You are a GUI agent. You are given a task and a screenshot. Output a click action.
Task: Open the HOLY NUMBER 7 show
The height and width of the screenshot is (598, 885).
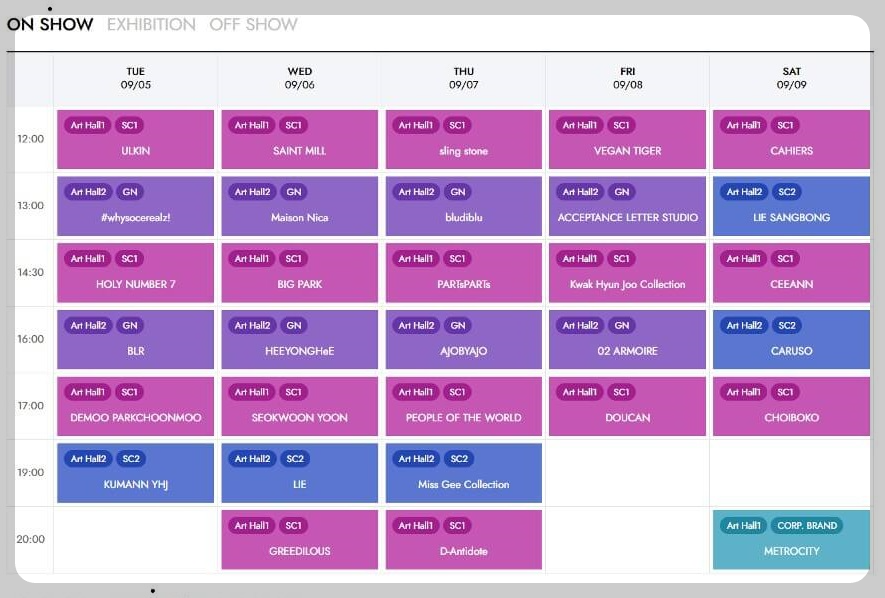pos(135,273)
